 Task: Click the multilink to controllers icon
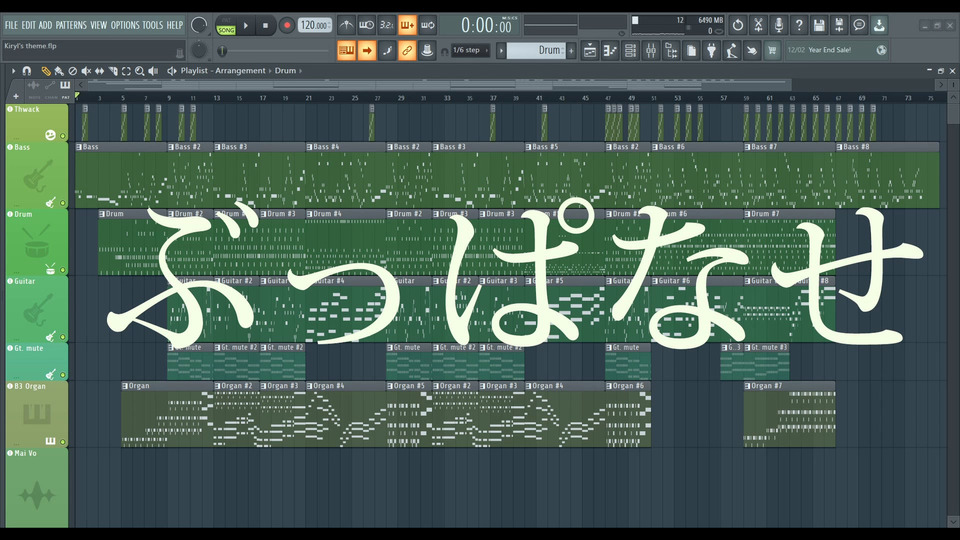click(x=427, y=50)
